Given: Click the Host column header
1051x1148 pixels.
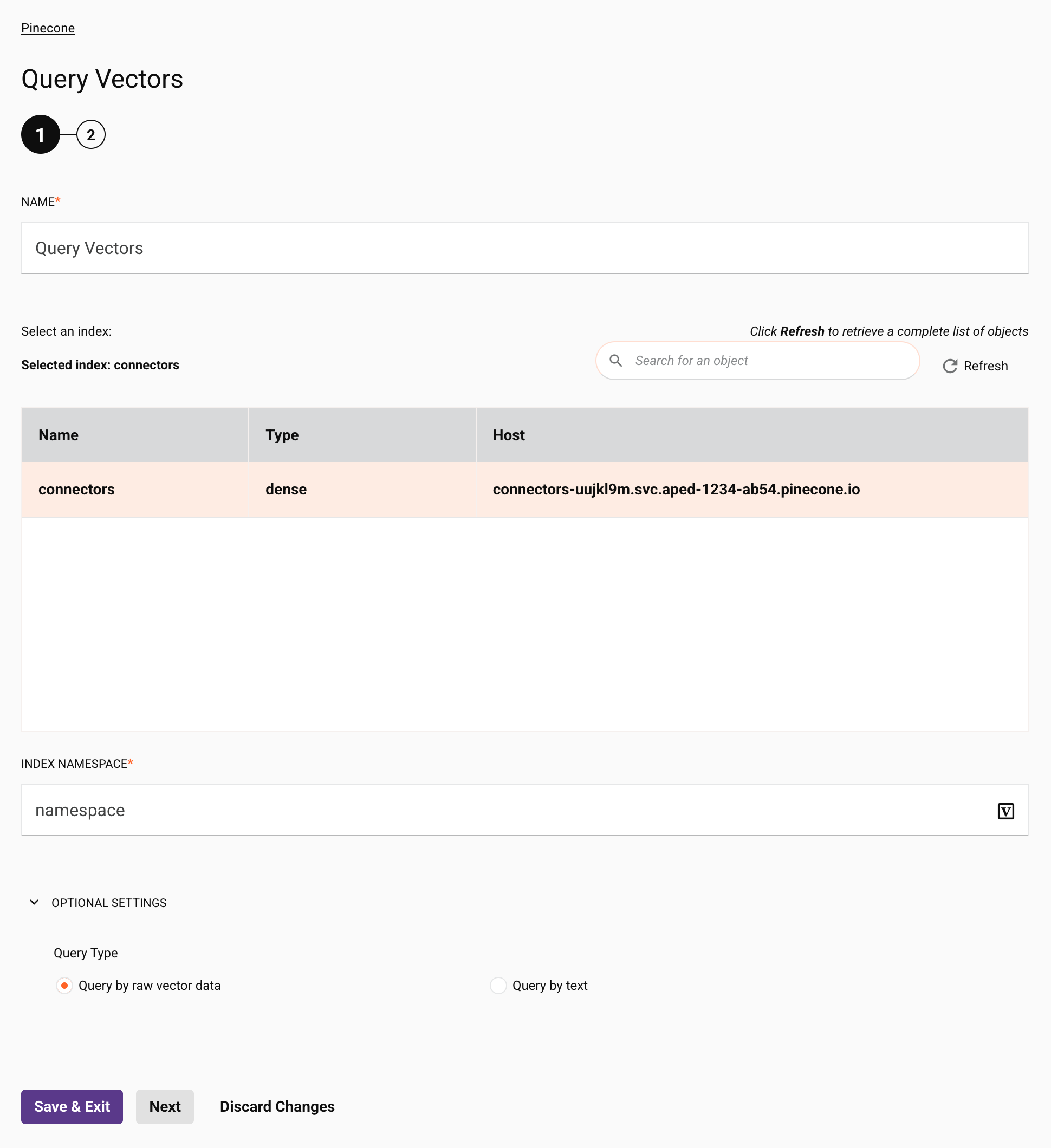Looking at the screenshot, I should click(x=752, y=435).
